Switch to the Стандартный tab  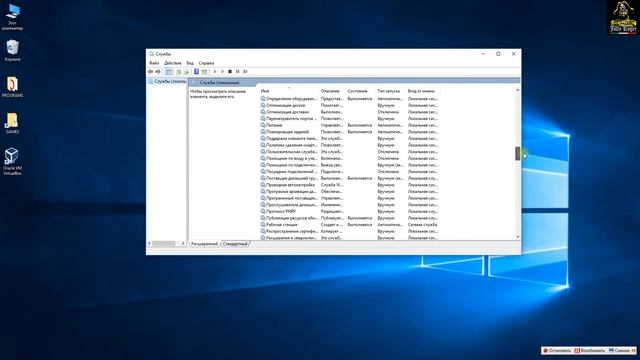coord(235,244)
